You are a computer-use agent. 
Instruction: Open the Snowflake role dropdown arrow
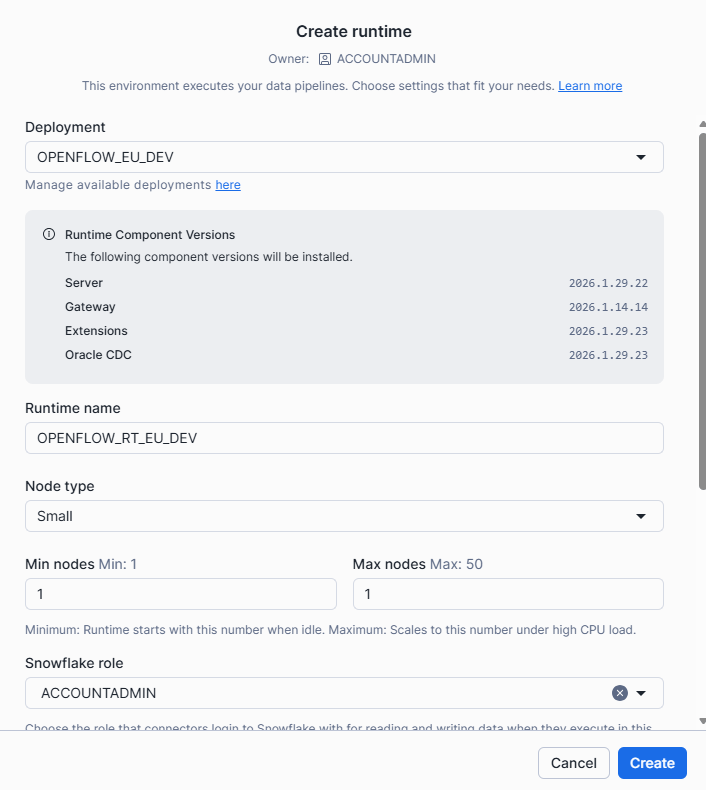642,693
